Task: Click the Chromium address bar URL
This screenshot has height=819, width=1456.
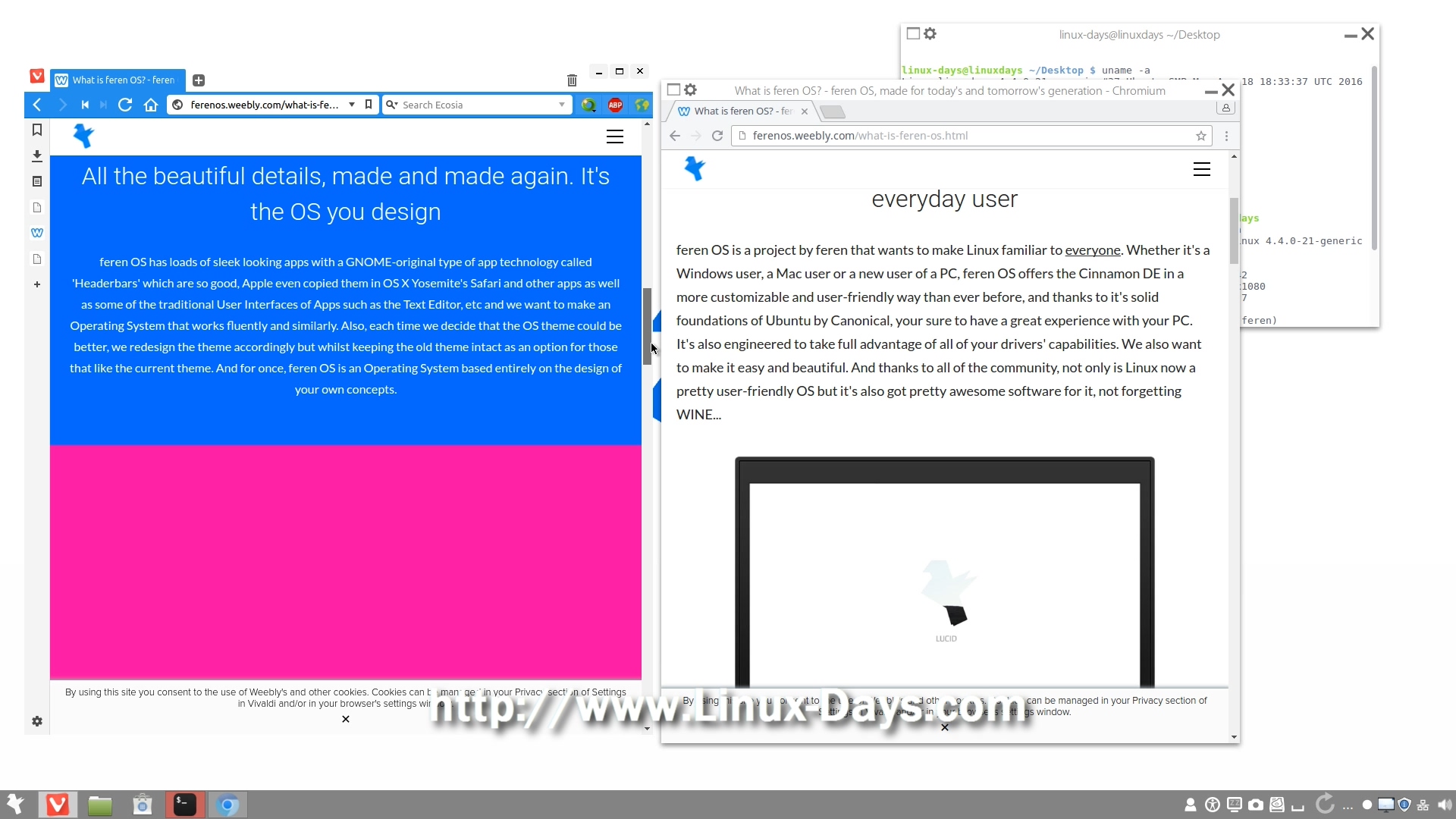Action: click(860, 136)
